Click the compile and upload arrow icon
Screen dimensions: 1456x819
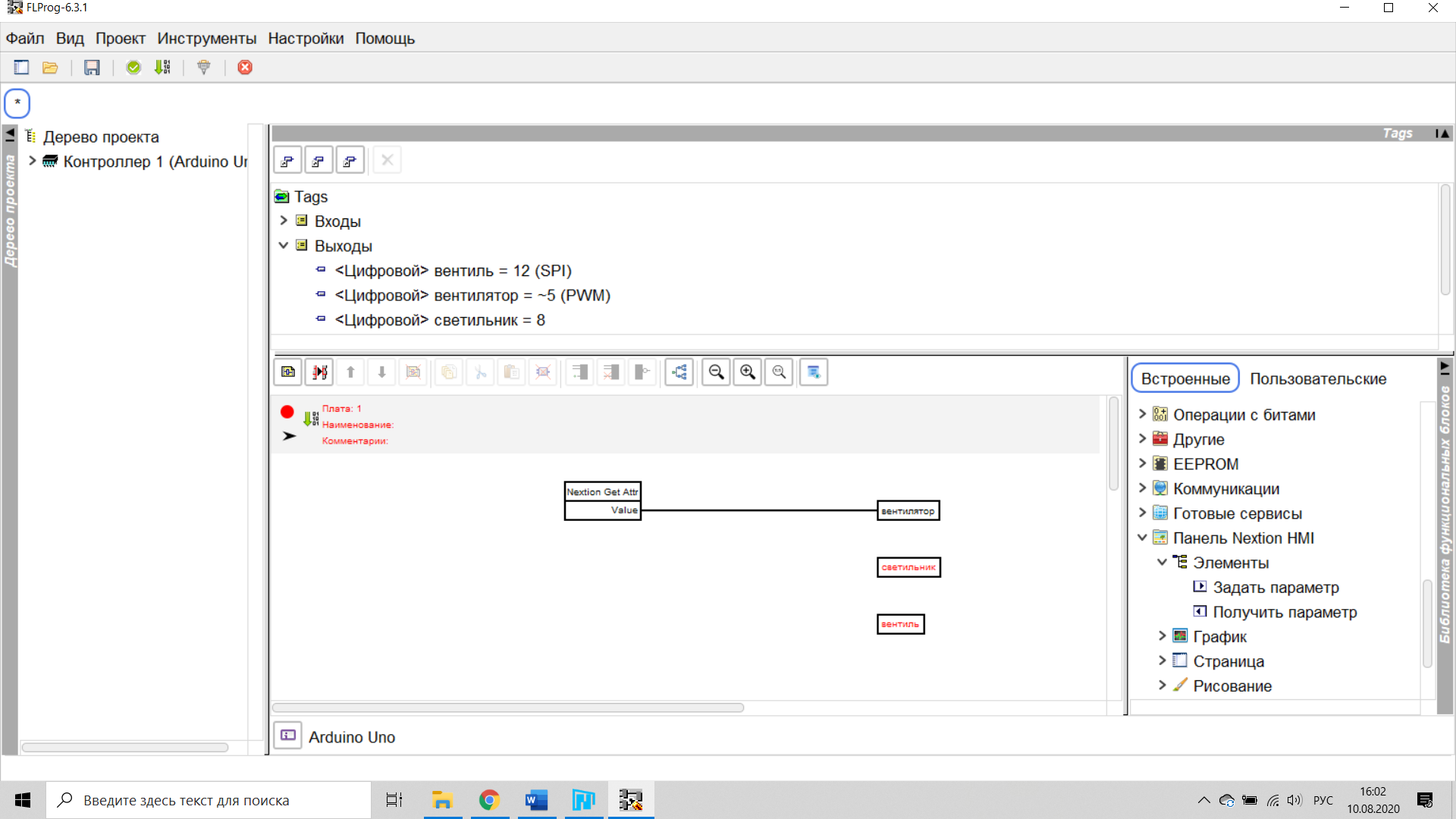point(162,67)
